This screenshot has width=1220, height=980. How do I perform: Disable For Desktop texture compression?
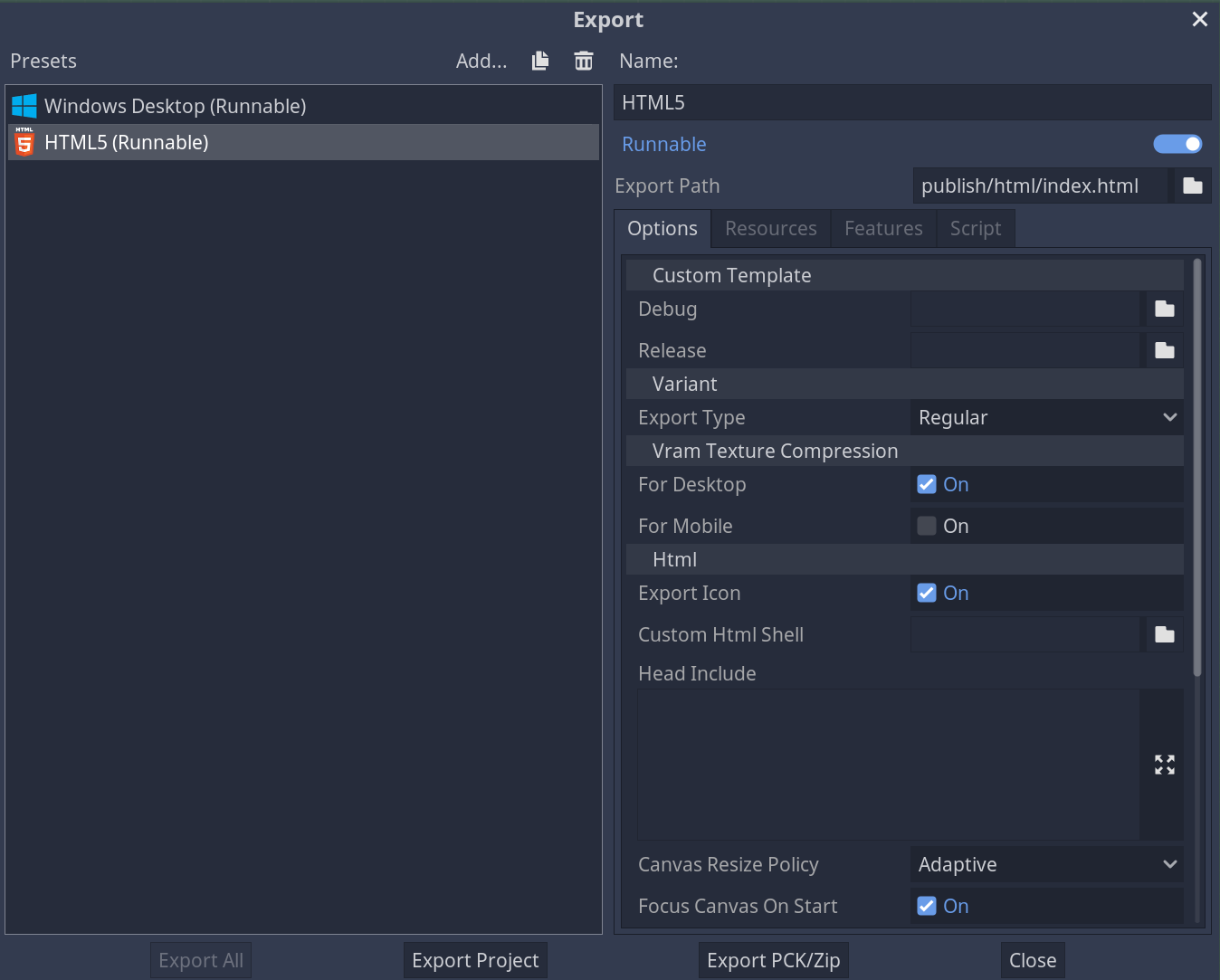pyautogui.click(x=927, y=484)
